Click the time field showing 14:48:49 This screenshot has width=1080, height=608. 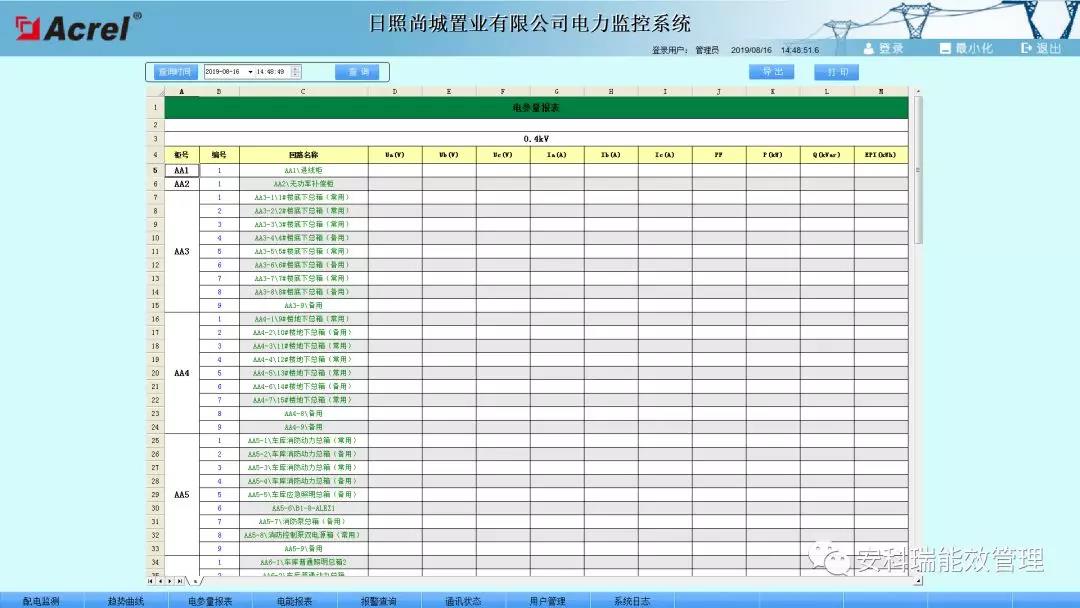271,72
